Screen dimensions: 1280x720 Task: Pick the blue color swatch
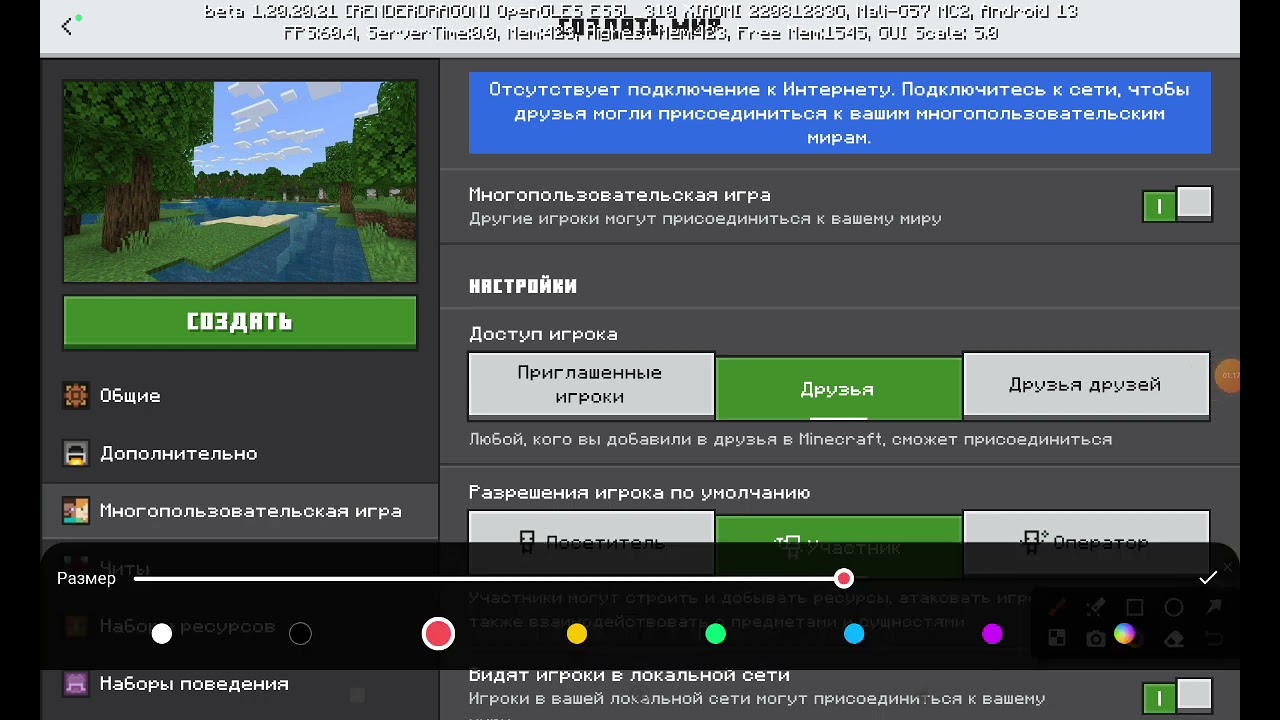[x=854, y=634]
